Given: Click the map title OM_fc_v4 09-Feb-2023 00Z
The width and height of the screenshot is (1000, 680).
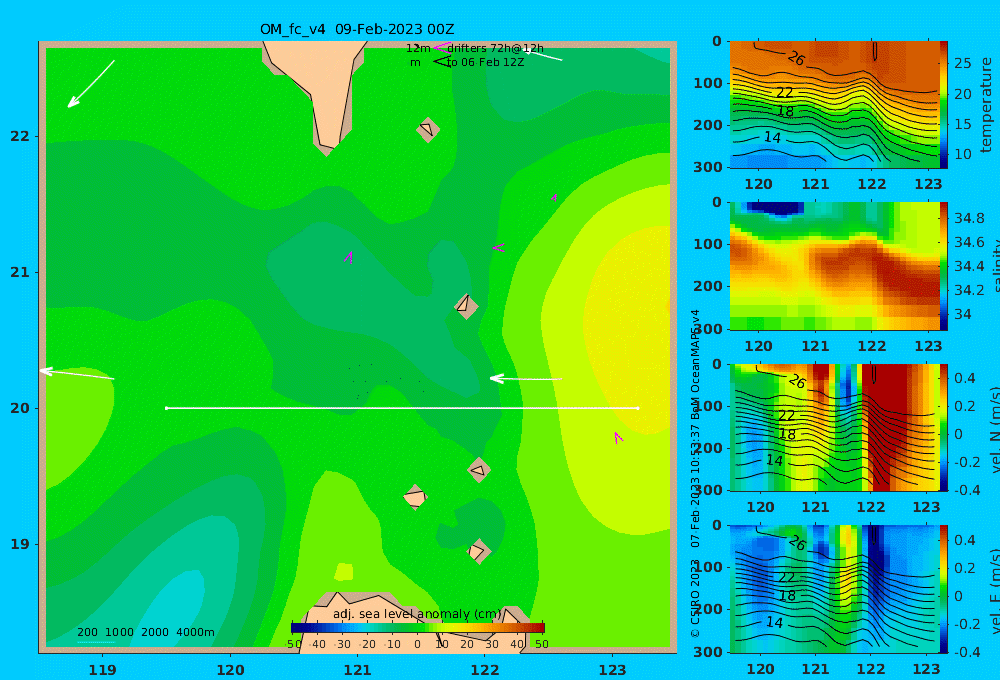Looking at the screenshot, I should coord(357,29).
